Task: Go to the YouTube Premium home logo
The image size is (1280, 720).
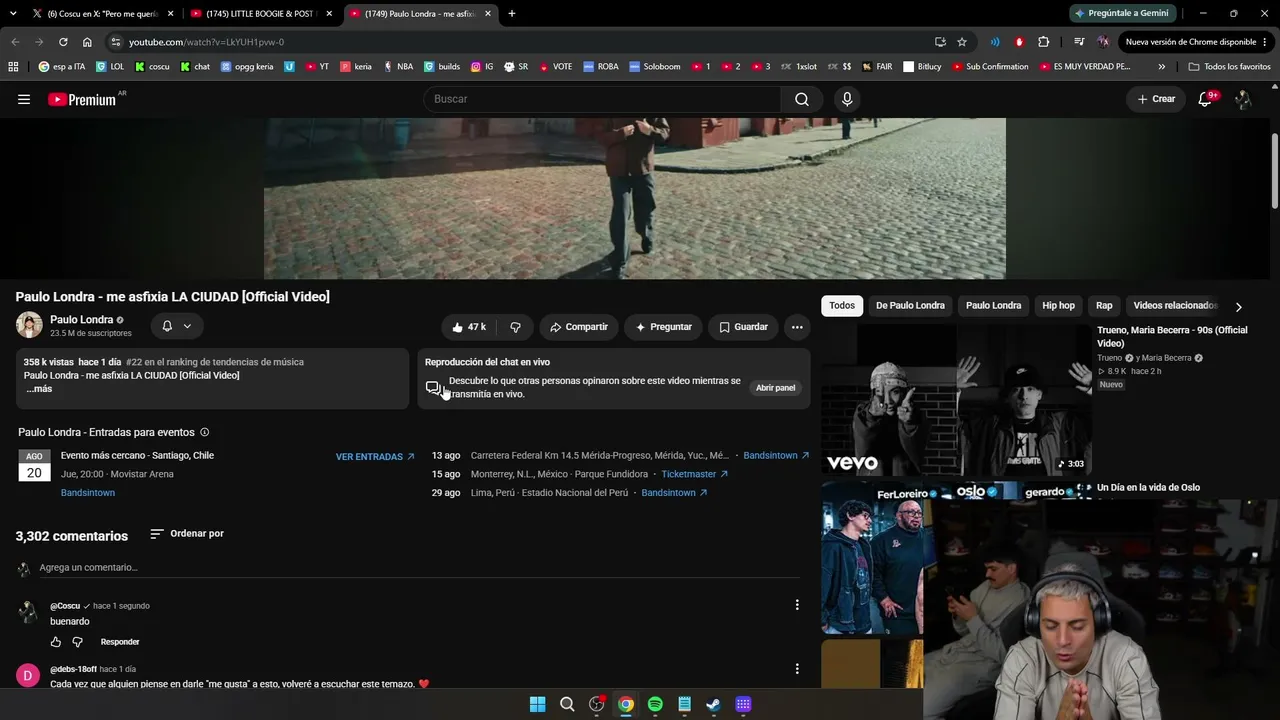Action: point(82,99)
